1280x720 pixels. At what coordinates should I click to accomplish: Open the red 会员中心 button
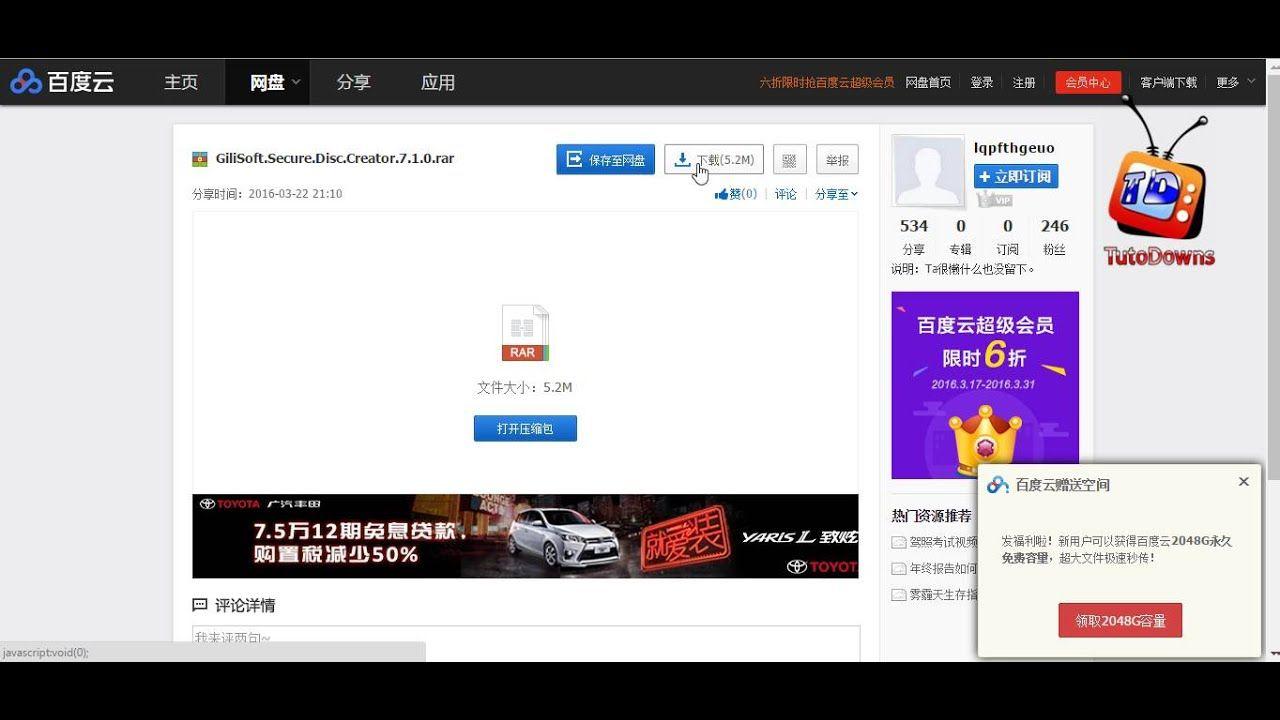[x=1088, y=82]
